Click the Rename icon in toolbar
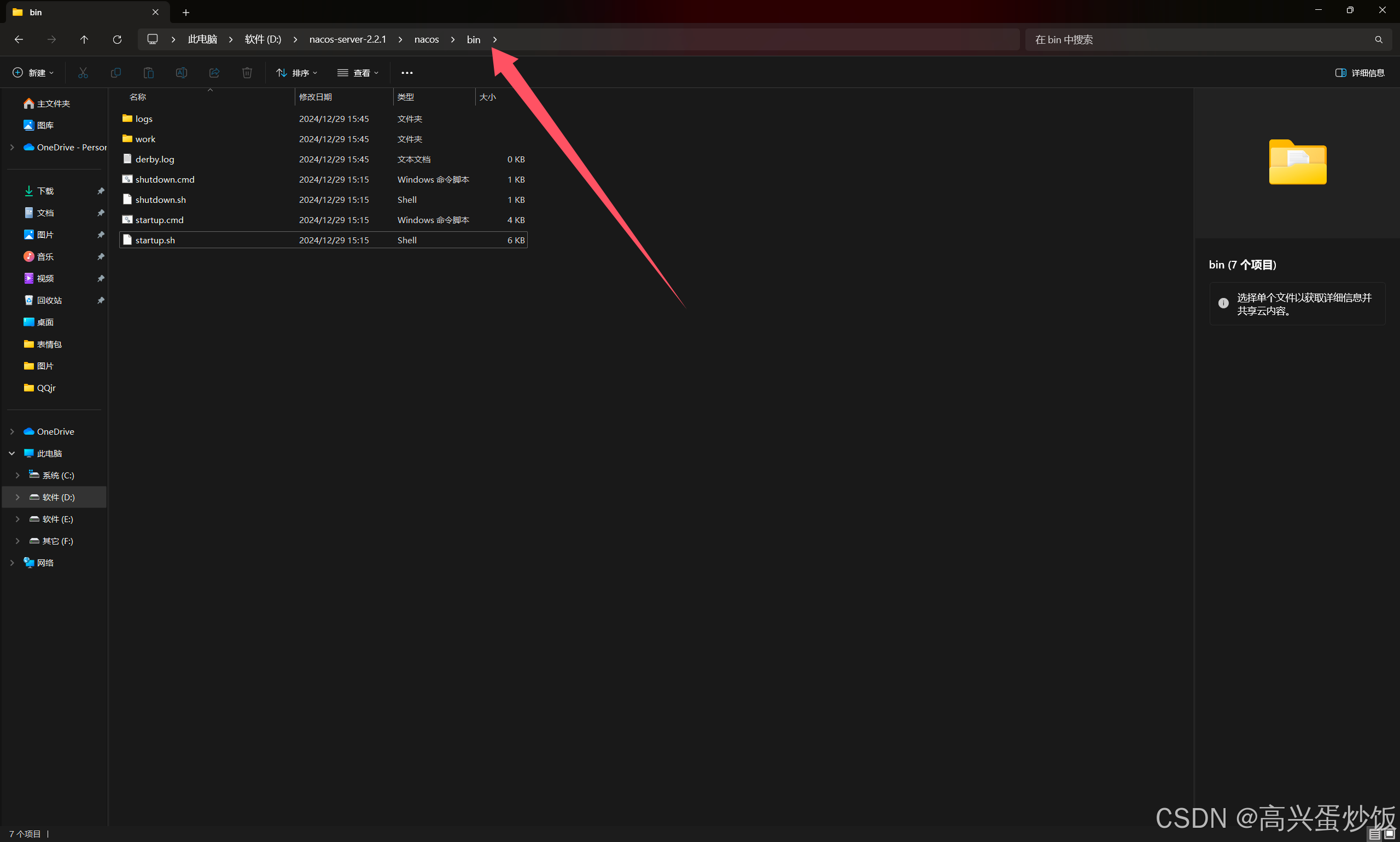The width and height of the screenshot is (1400, 842). tap(182, 73)
